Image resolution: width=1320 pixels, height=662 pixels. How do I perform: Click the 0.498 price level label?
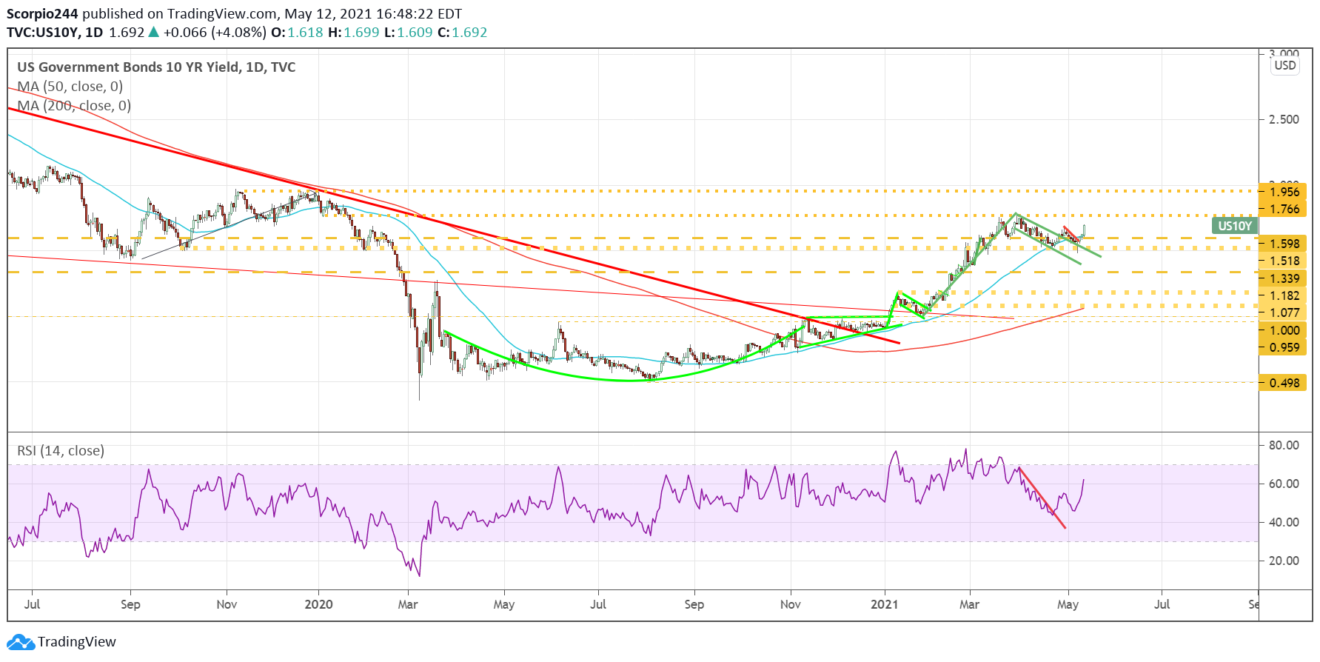point(1281,381)
